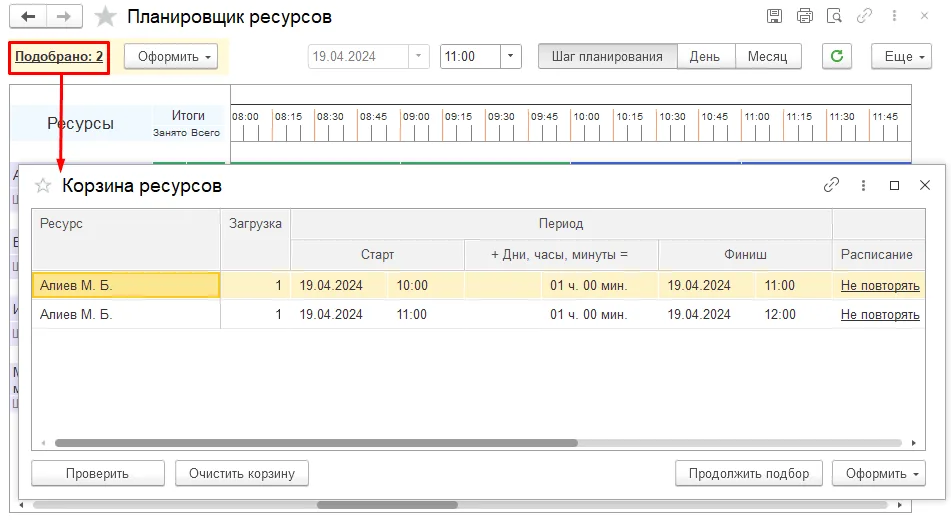Viewport: 951px width, 522px height.
Task: Click scrollbar right arrow in Корзина ресурсов
Action: [x=914, y=443]
